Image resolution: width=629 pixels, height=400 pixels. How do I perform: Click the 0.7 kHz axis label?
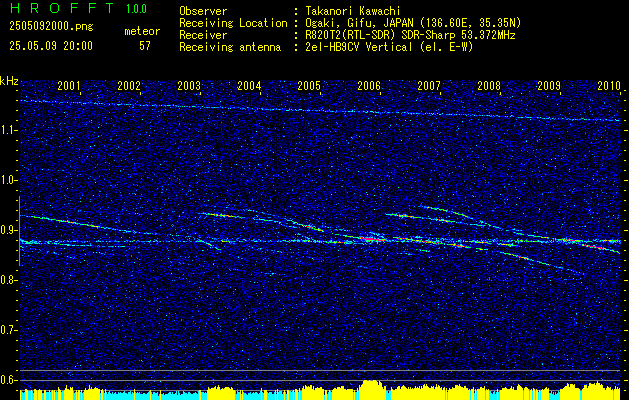[8, 330]
